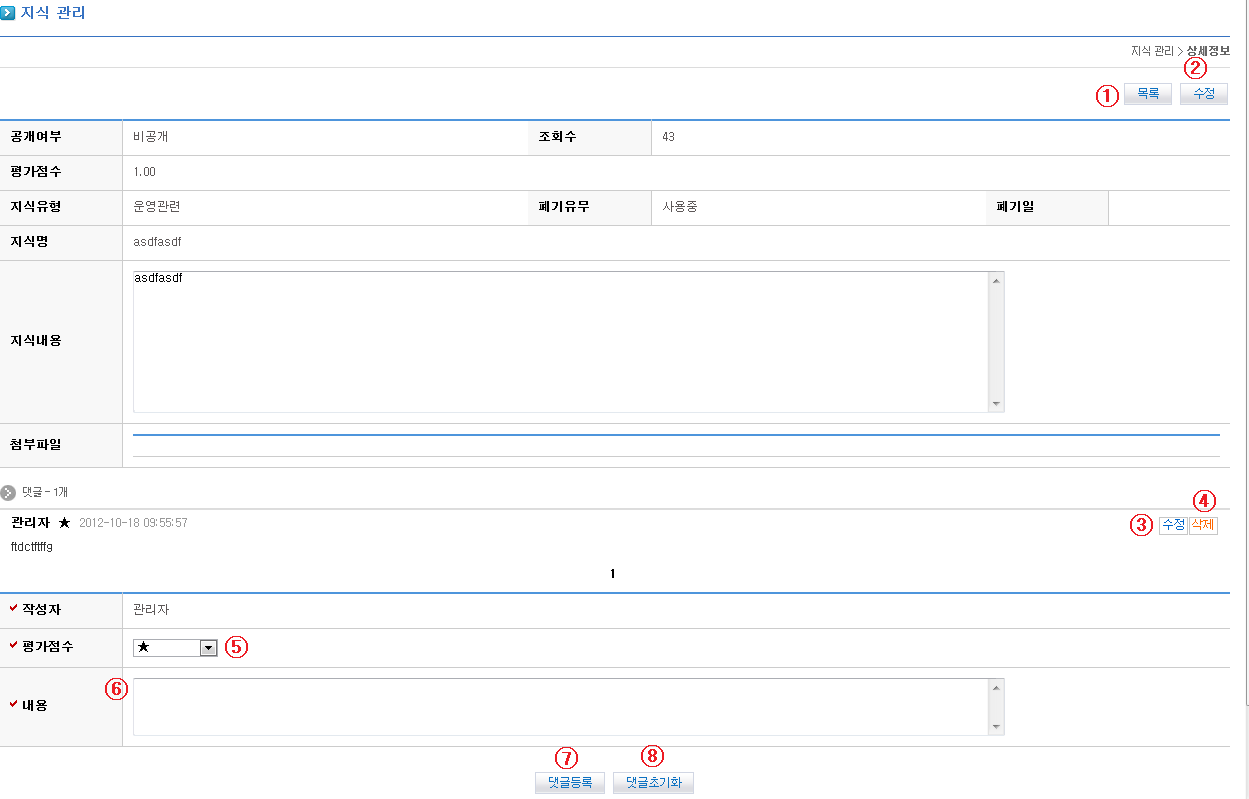The width and height of the screenshot is (1249, 799).
Task: Focus the 내용 comment text area
Action: point(560,706)
